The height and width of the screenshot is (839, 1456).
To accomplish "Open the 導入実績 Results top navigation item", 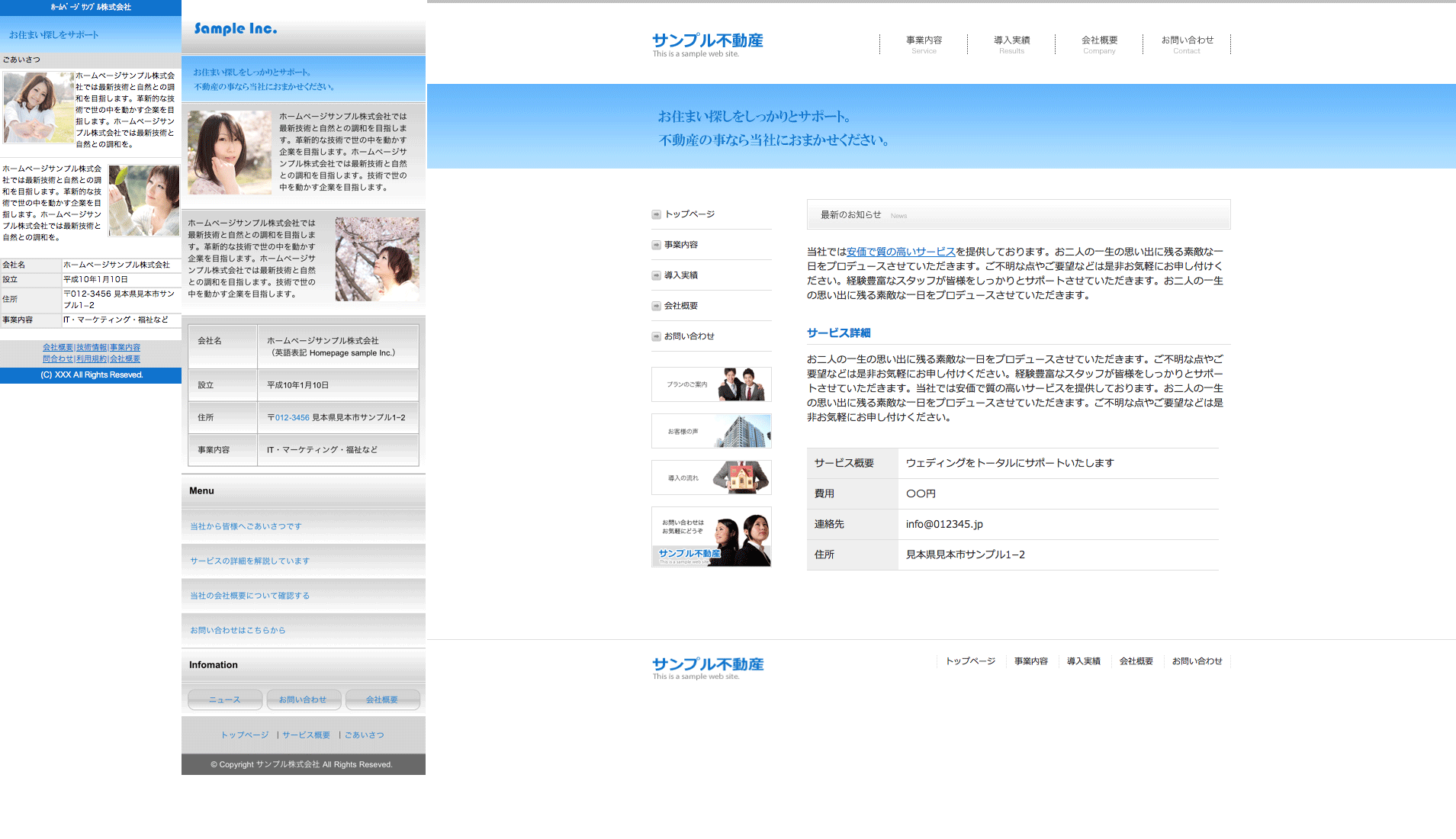I will pyautogui.click(x=1011, y=44).
